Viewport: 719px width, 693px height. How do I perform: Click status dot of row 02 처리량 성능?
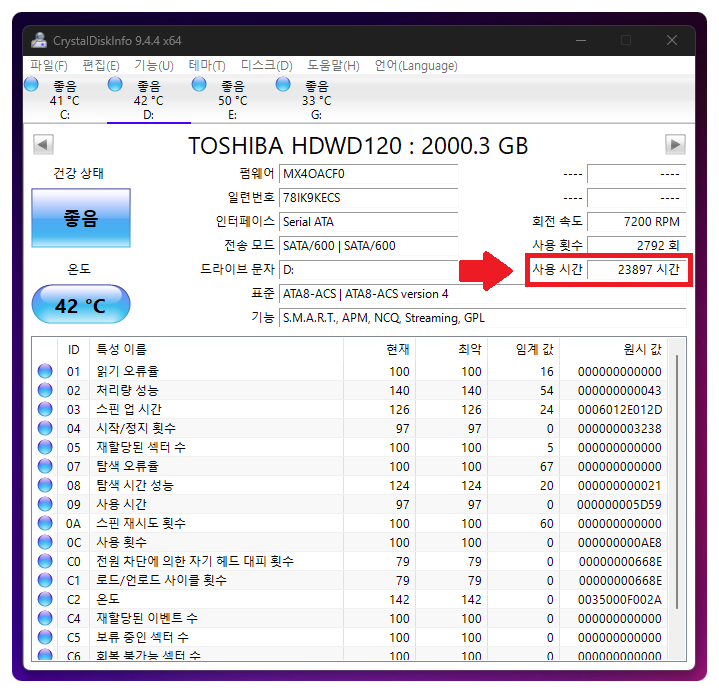pyautogui.click(x=45, y=390)
